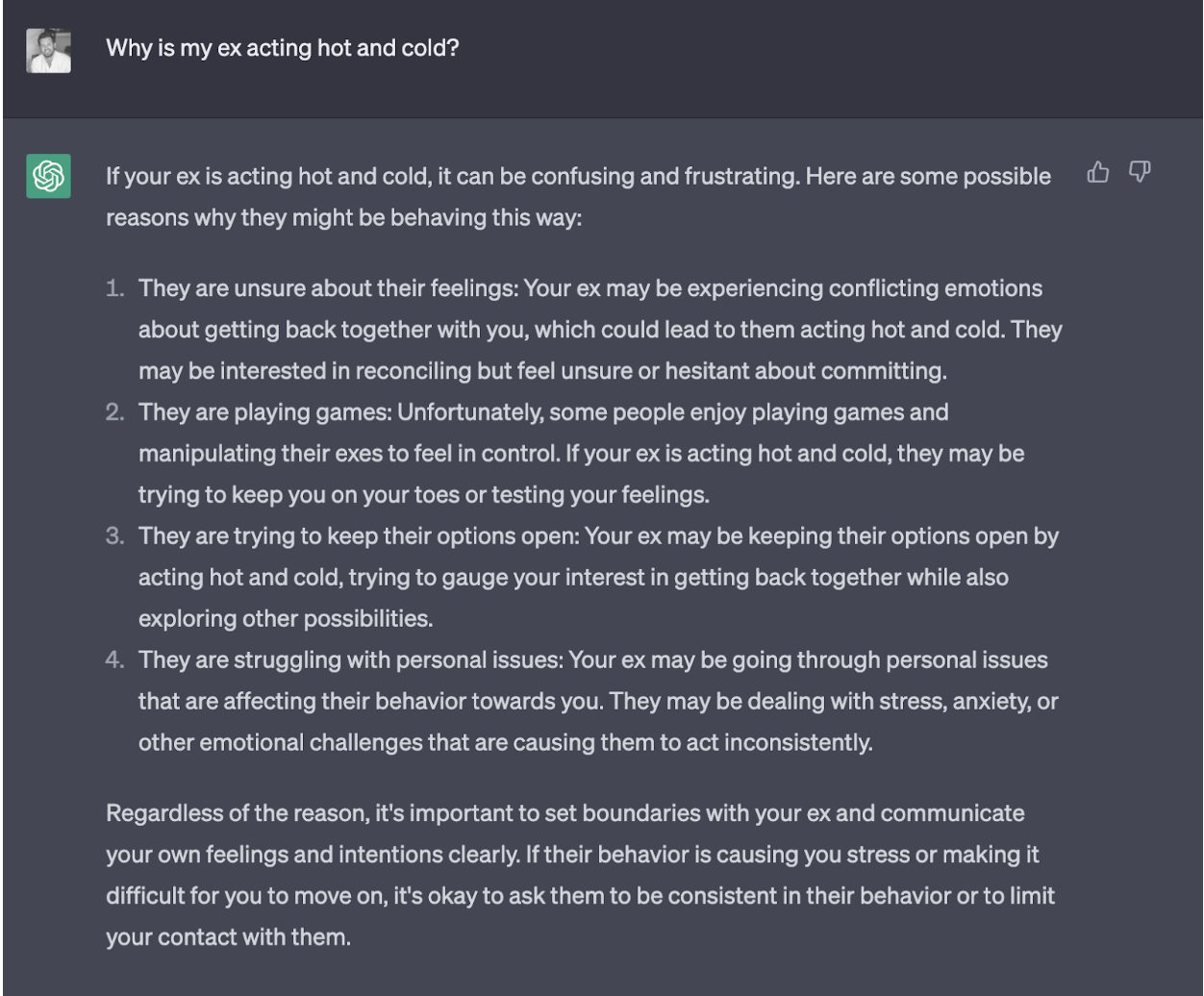Click the line 'exploring other possibilities.'
Image resolution: width=1204 pixels, height=996 pixels.
click(x=286, y=618)
